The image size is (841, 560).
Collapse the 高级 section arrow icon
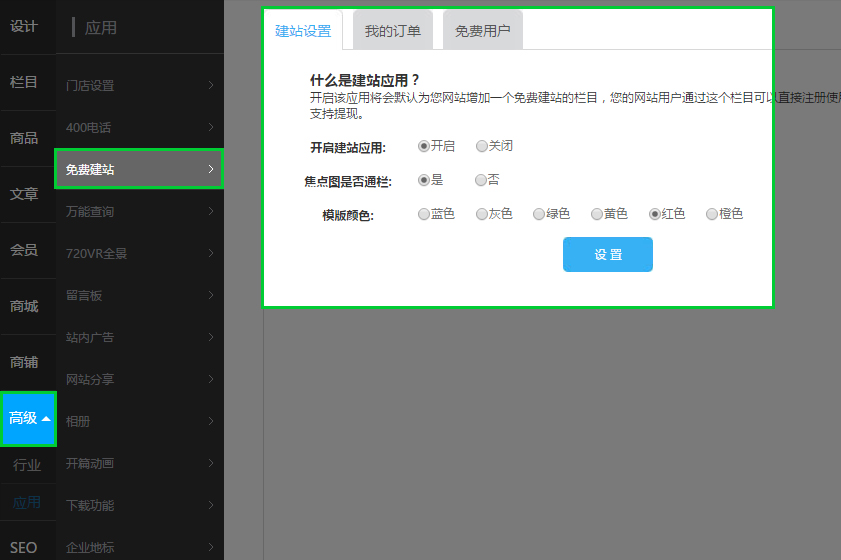coord(45,419)
